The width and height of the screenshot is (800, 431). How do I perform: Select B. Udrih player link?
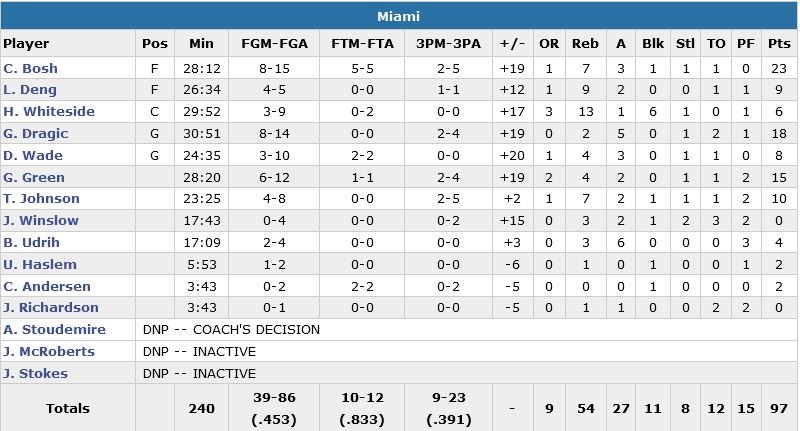(33, 243)
